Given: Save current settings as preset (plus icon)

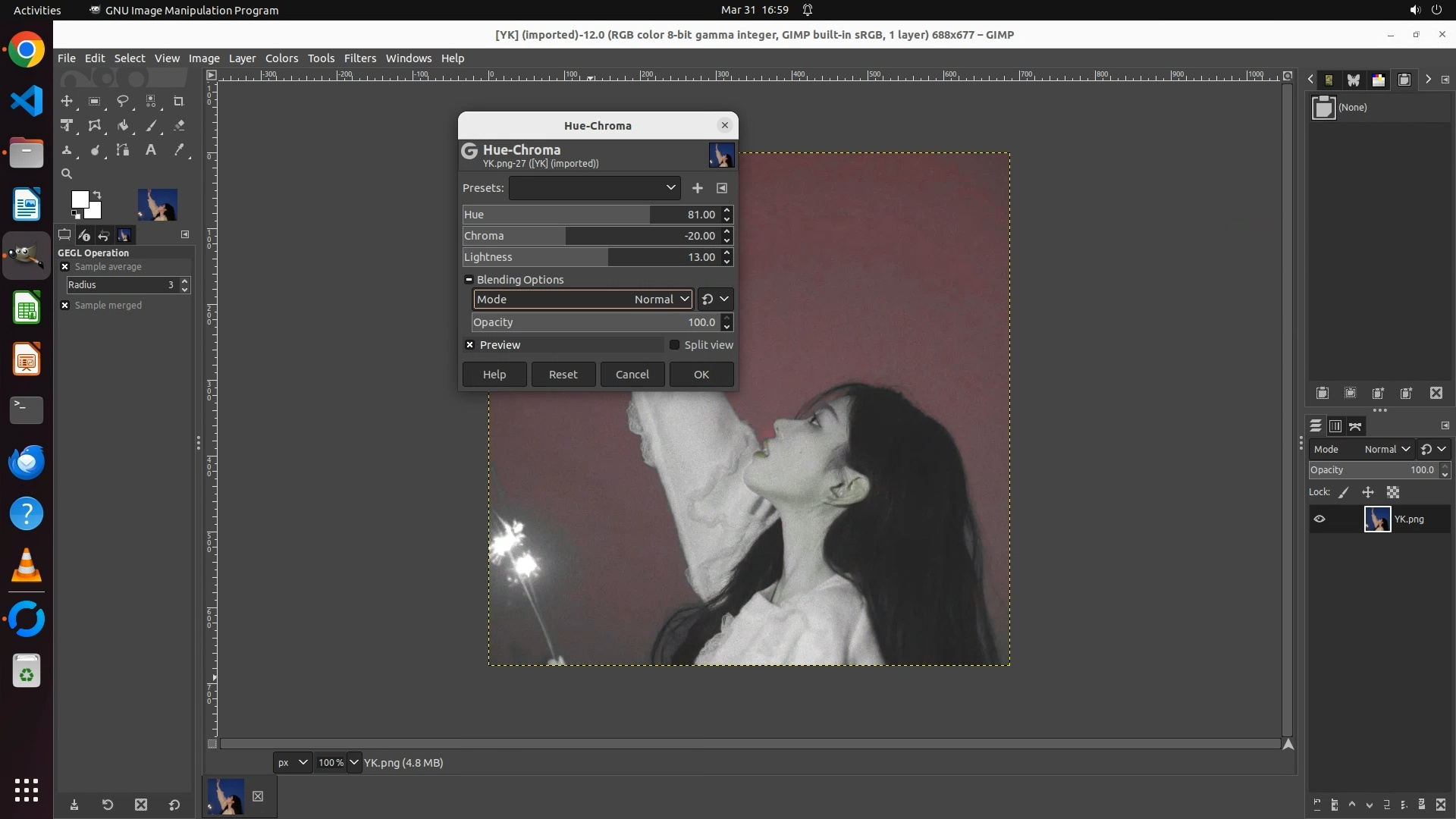Looking at the screenshot, I should click(697, 188).
